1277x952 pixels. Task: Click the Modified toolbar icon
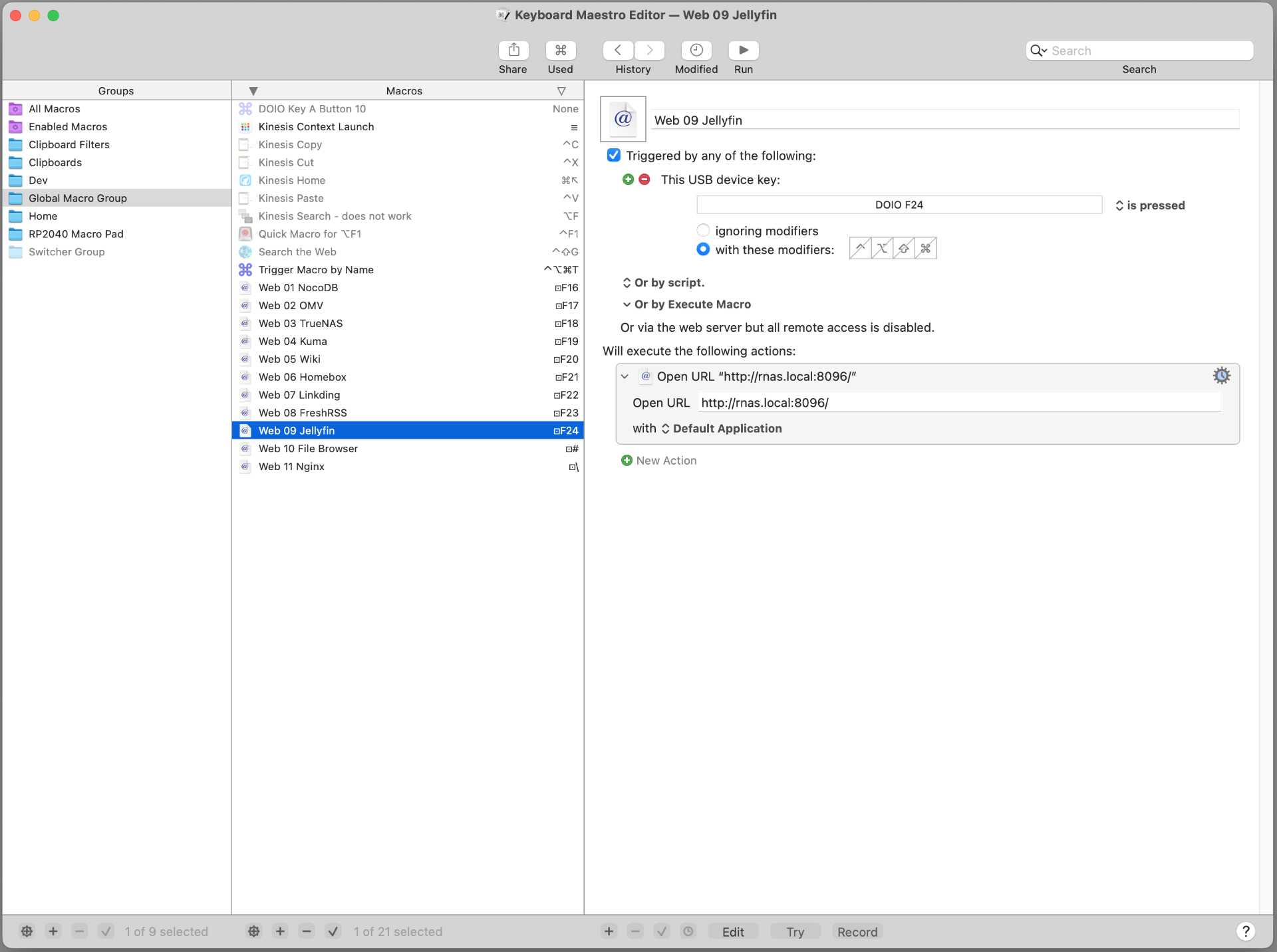coord(696,50)
